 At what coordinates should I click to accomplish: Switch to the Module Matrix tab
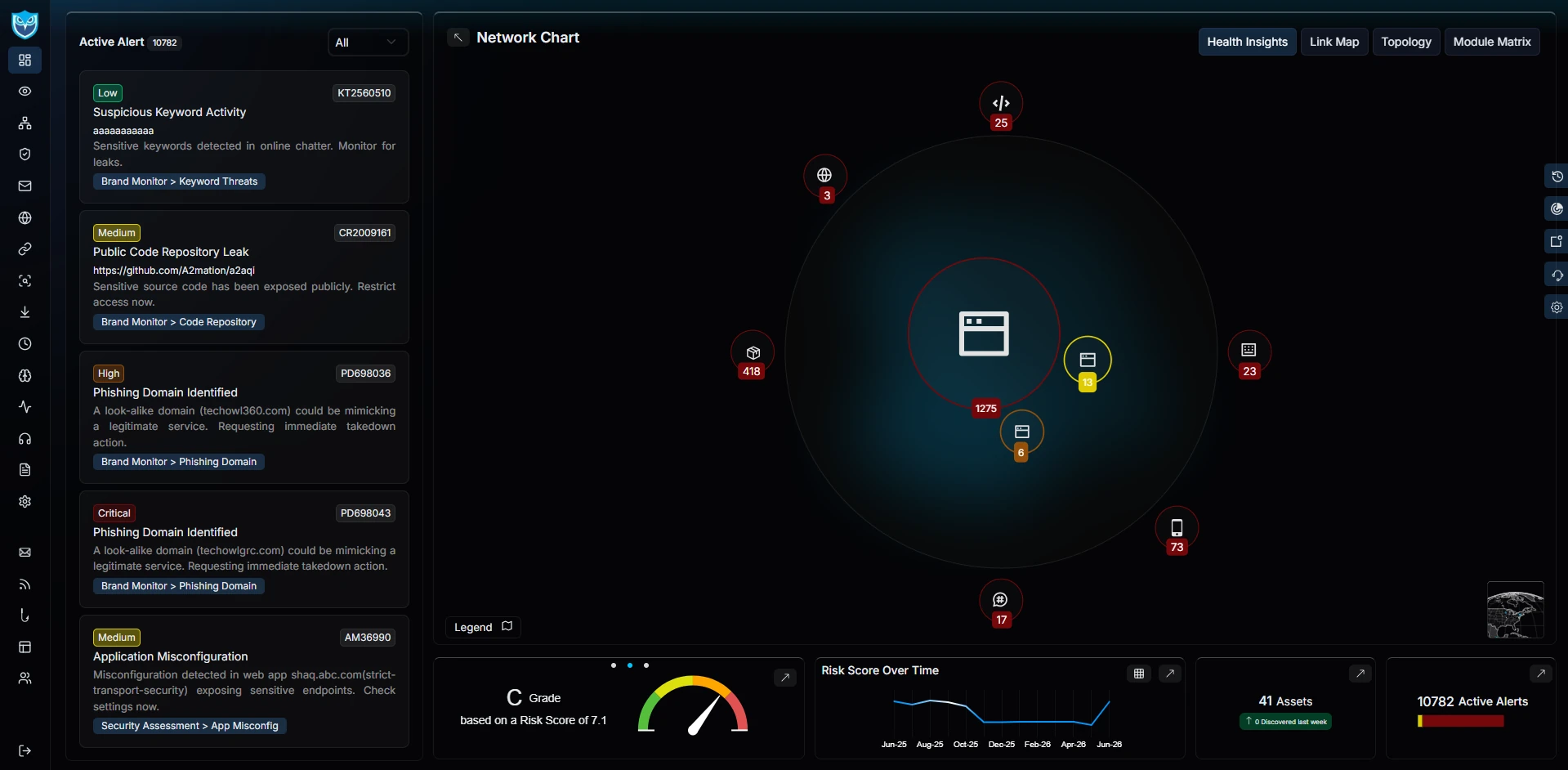click(1492, 42)
